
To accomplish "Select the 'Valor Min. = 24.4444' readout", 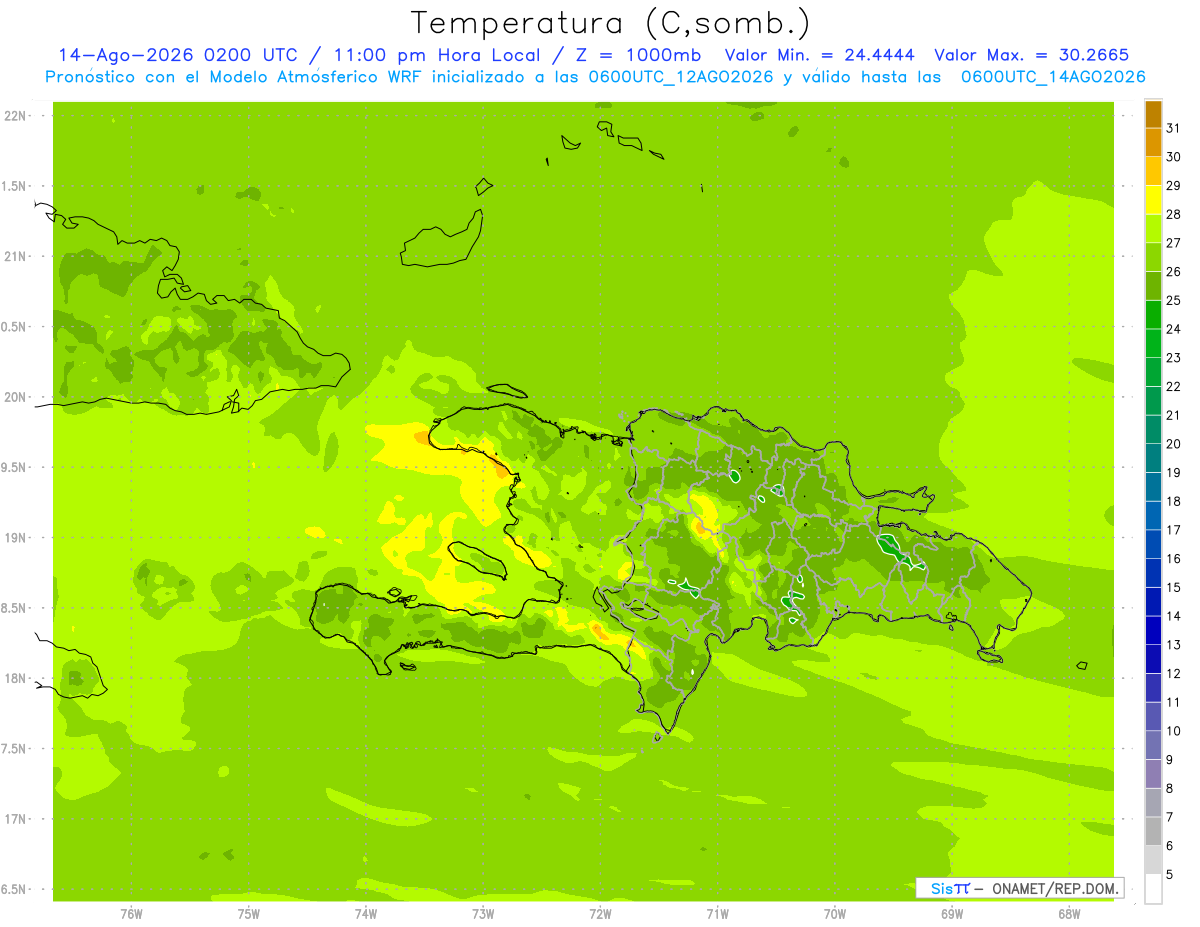I will click(x=819, y=55).
